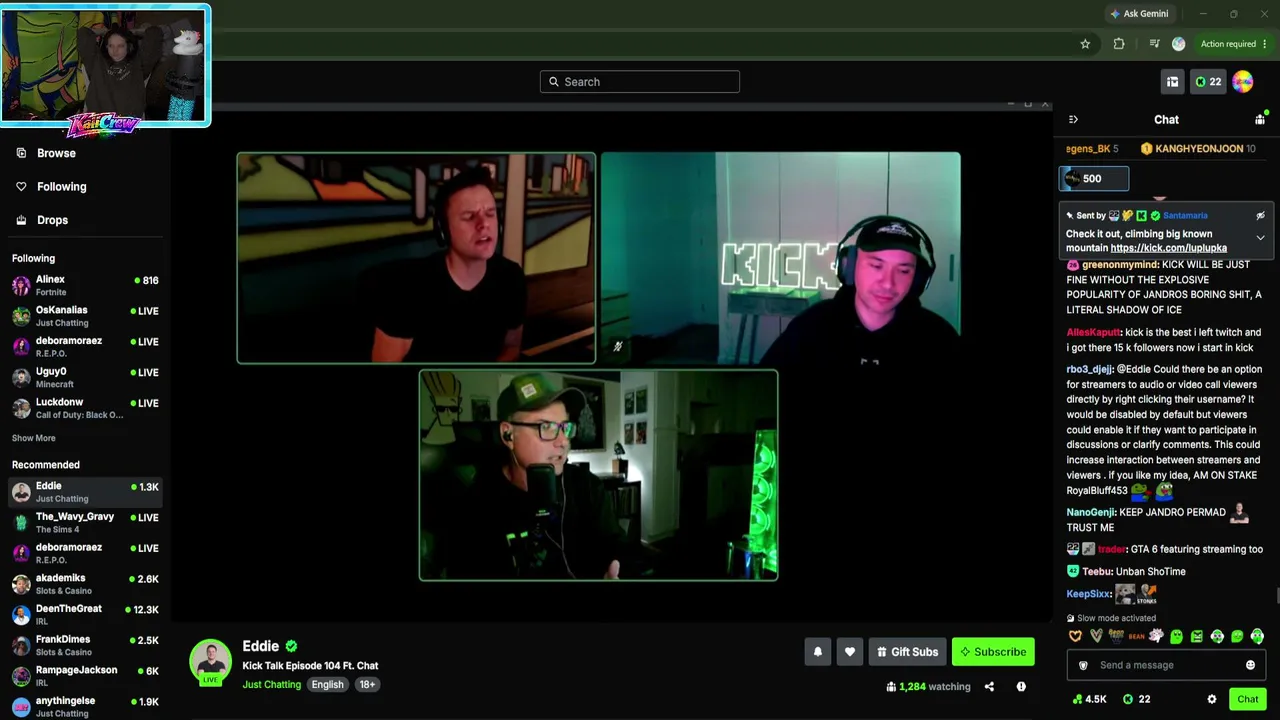Click username greenonmymind in chat

tap(1120, 265)
